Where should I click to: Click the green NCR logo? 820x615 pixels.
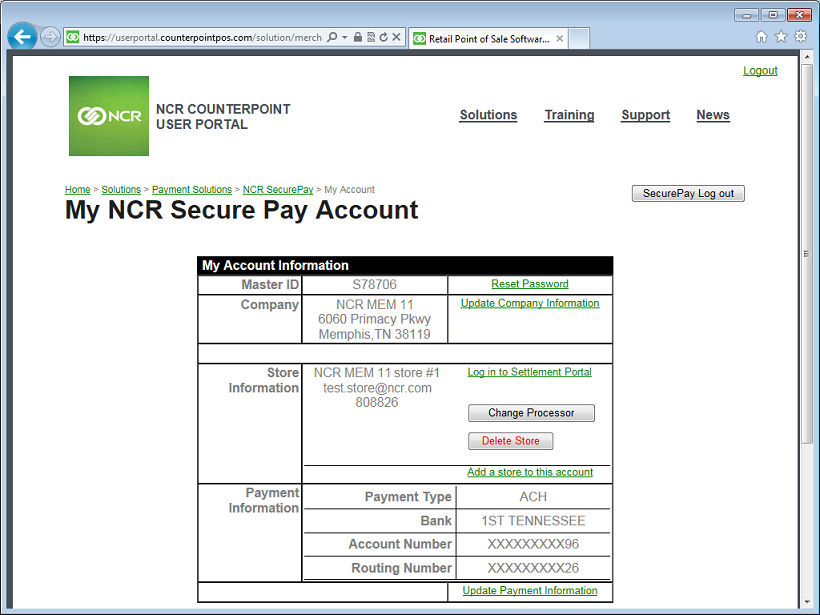pyautogui.click(x=108, y=115)
